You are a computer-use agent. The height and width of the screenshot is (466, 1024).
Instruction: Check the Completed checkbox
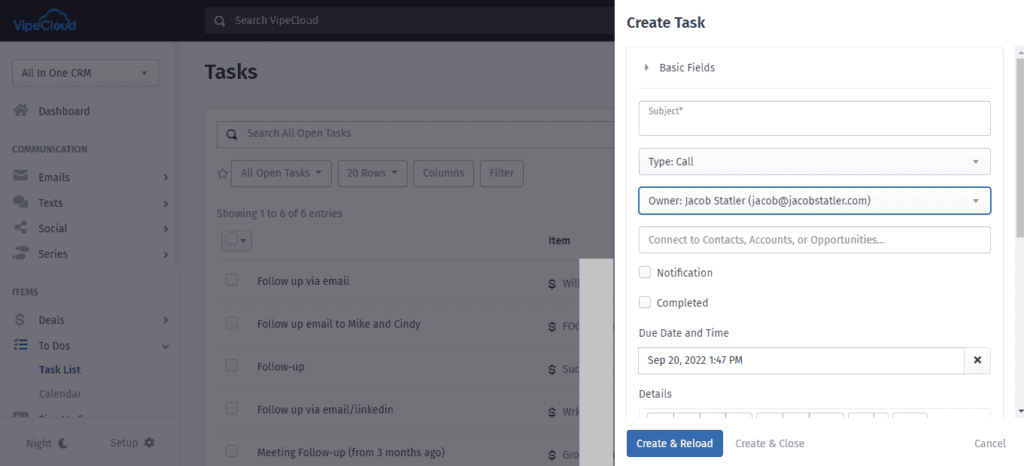point(645,302)
